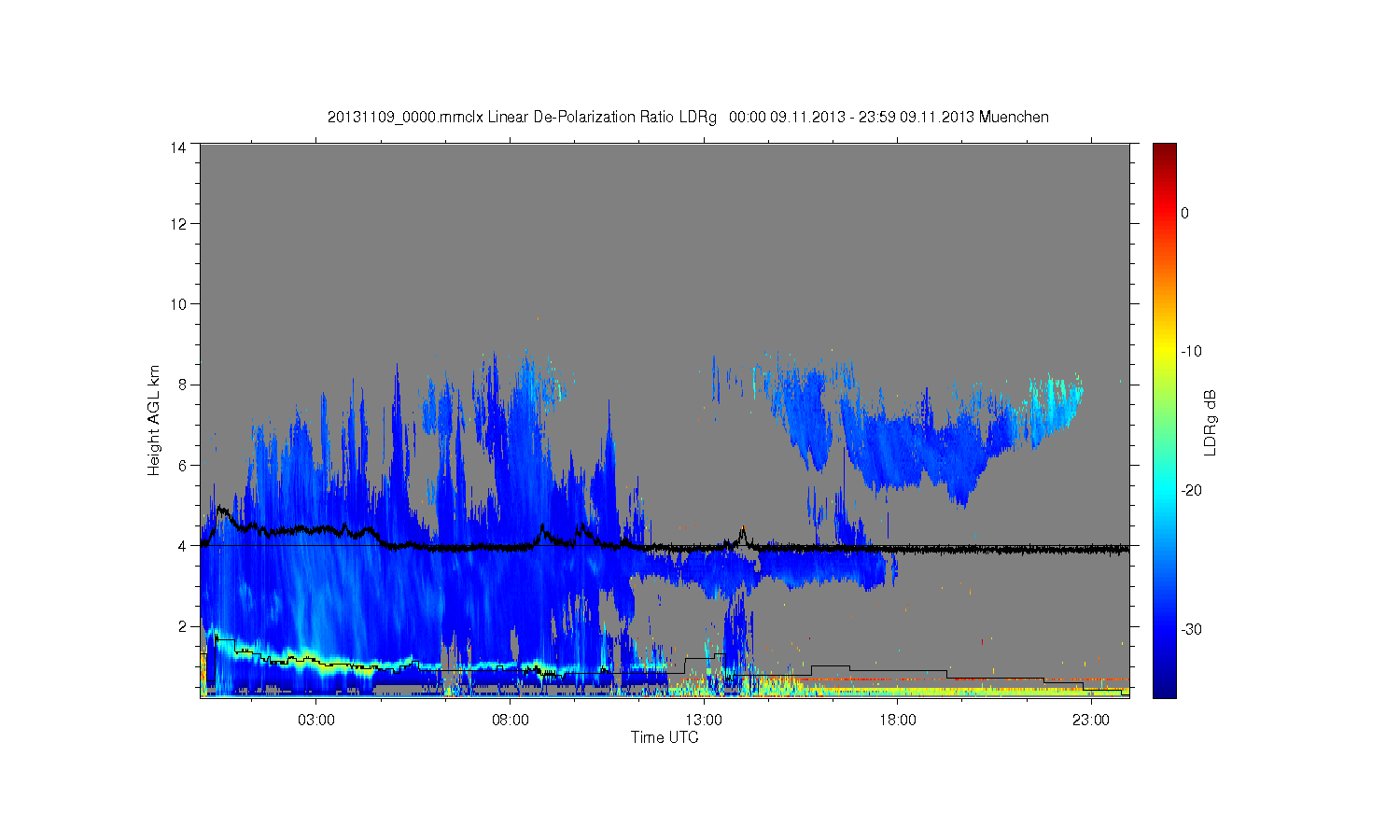Click the black 4 km horizontal line
Screen dimensions: 1400x840
click(x=665, y=546)
